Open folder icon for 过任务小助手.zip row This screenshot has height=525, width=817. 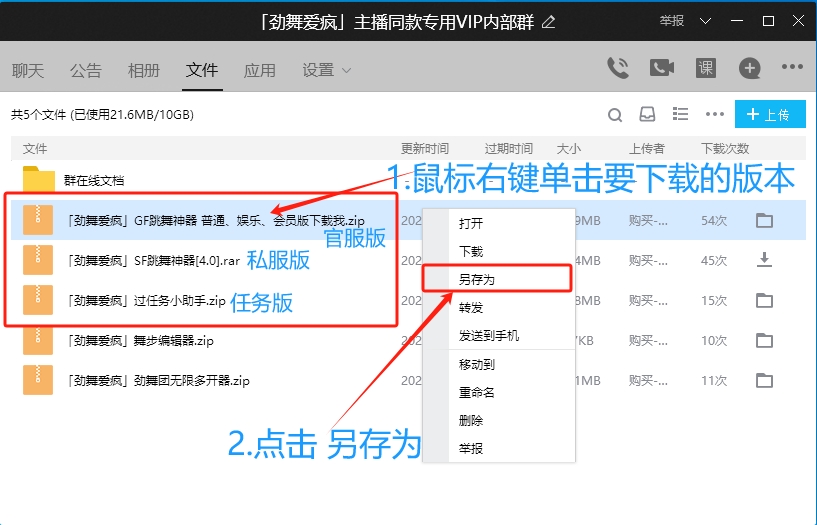764,301
